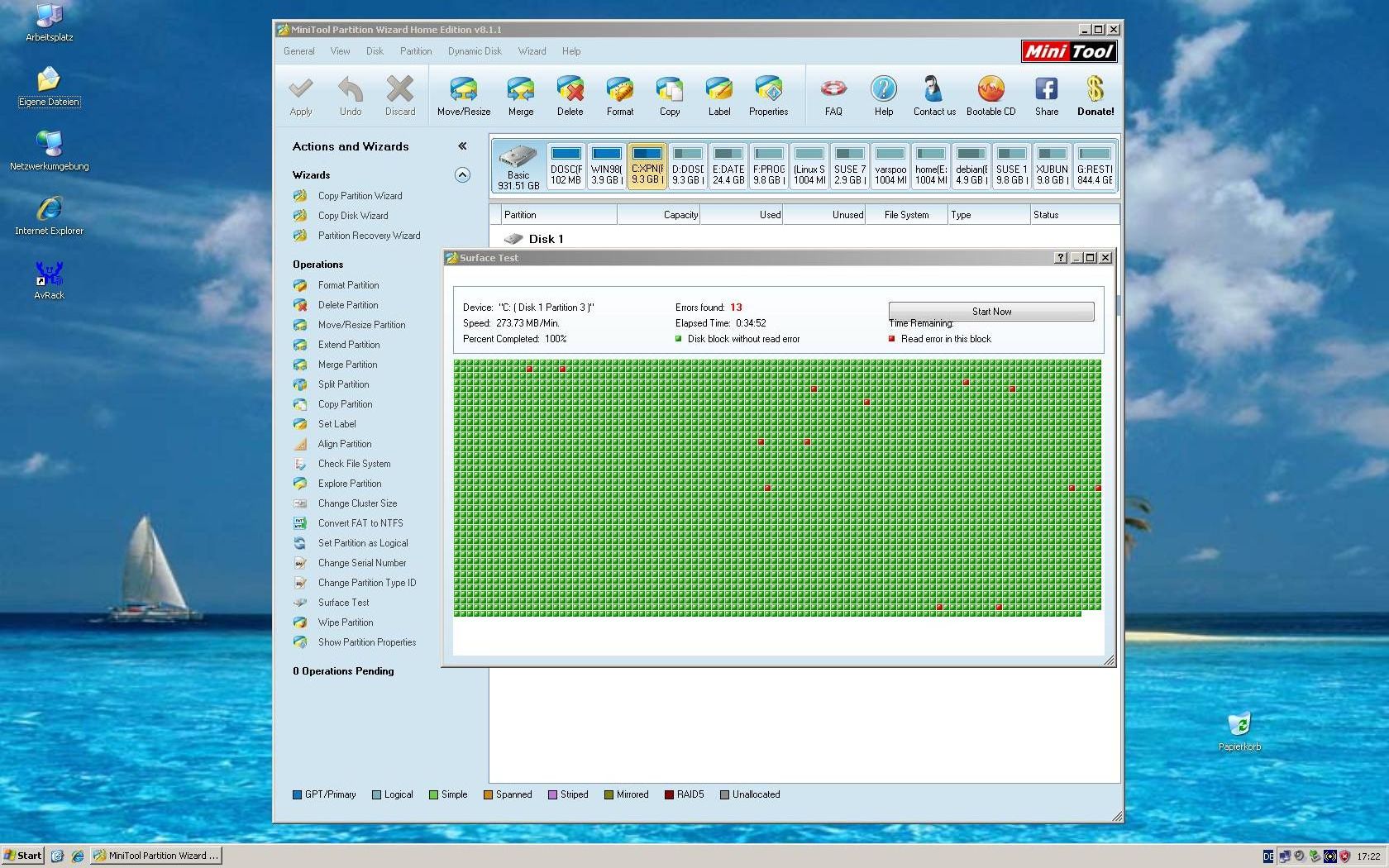The width and height of the screenshot is (1389, 868).
Task: Open the Partition menu
Action: pyautogui.click(x=416, y=51)
